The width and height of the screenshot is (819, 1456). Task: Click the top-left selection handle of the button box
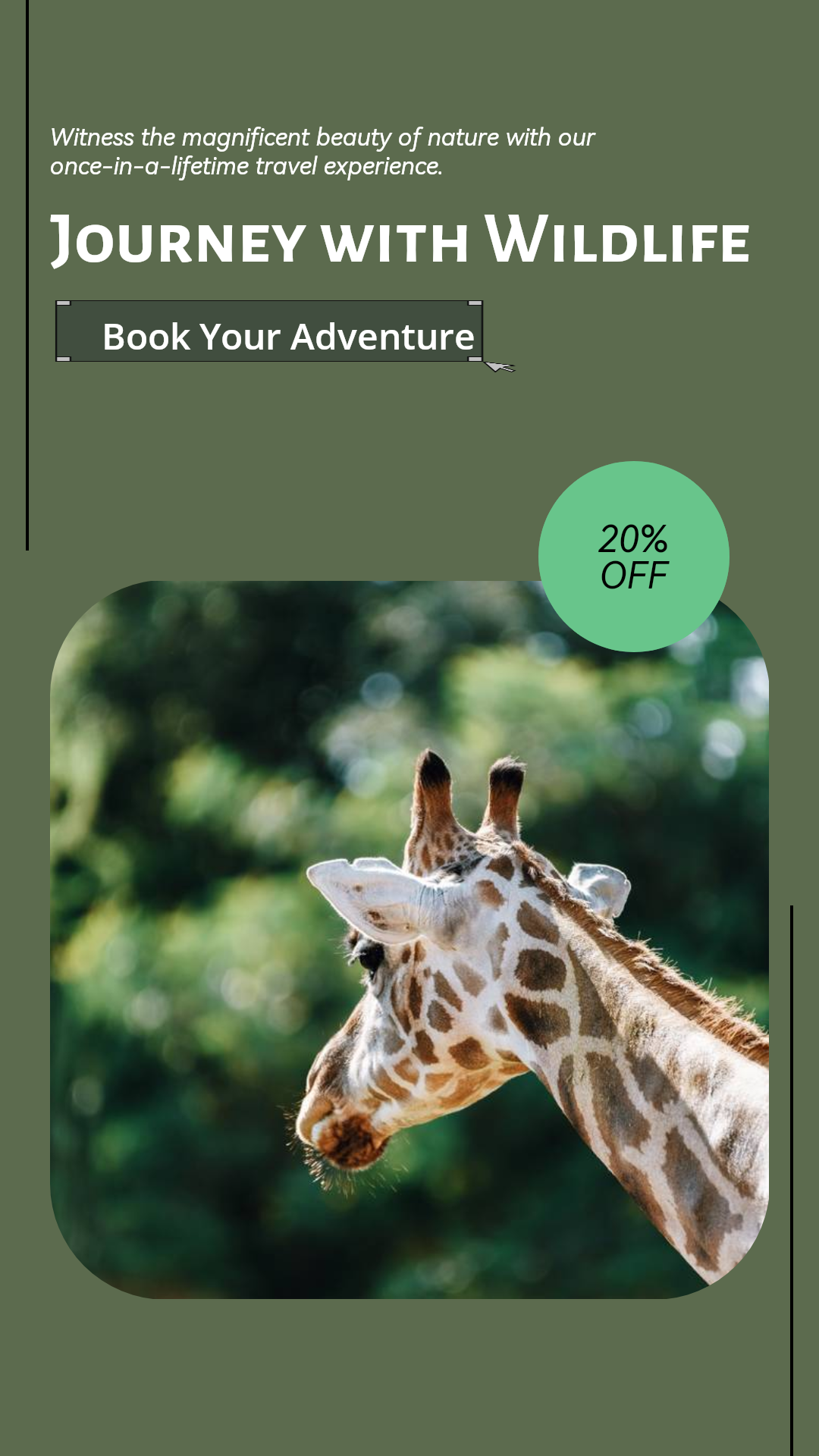click(x=64, y=303)
